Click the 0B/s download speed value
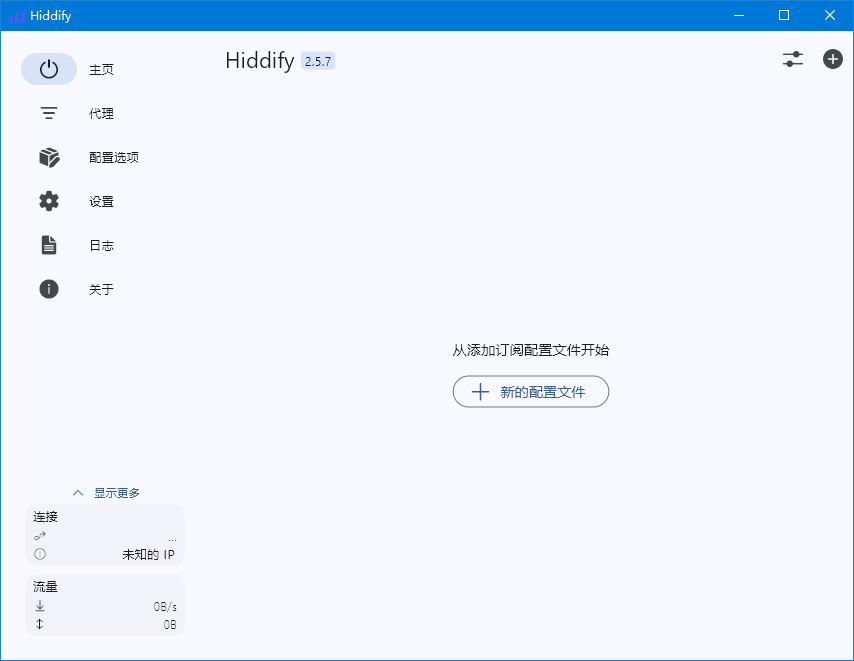 165,607
